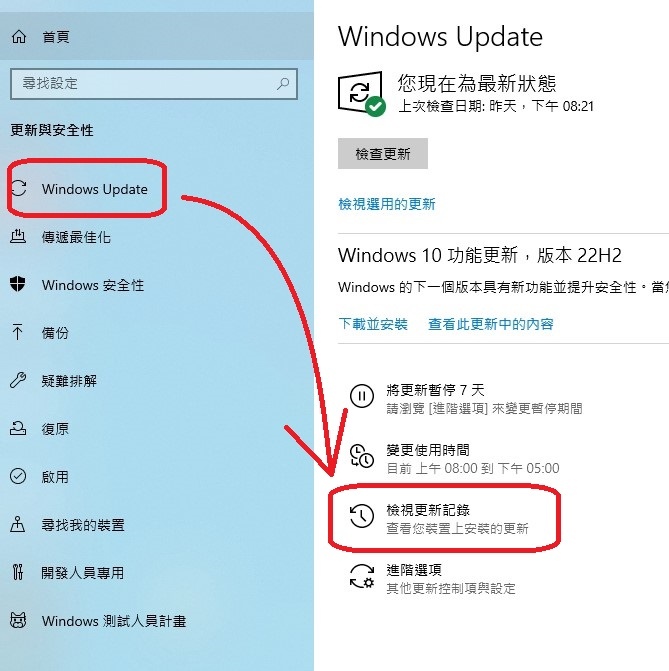Screen dimensions: 669x671
Task: Click the pause icon for 將更新暫停 7 天
Action: [x=362, y=396]
